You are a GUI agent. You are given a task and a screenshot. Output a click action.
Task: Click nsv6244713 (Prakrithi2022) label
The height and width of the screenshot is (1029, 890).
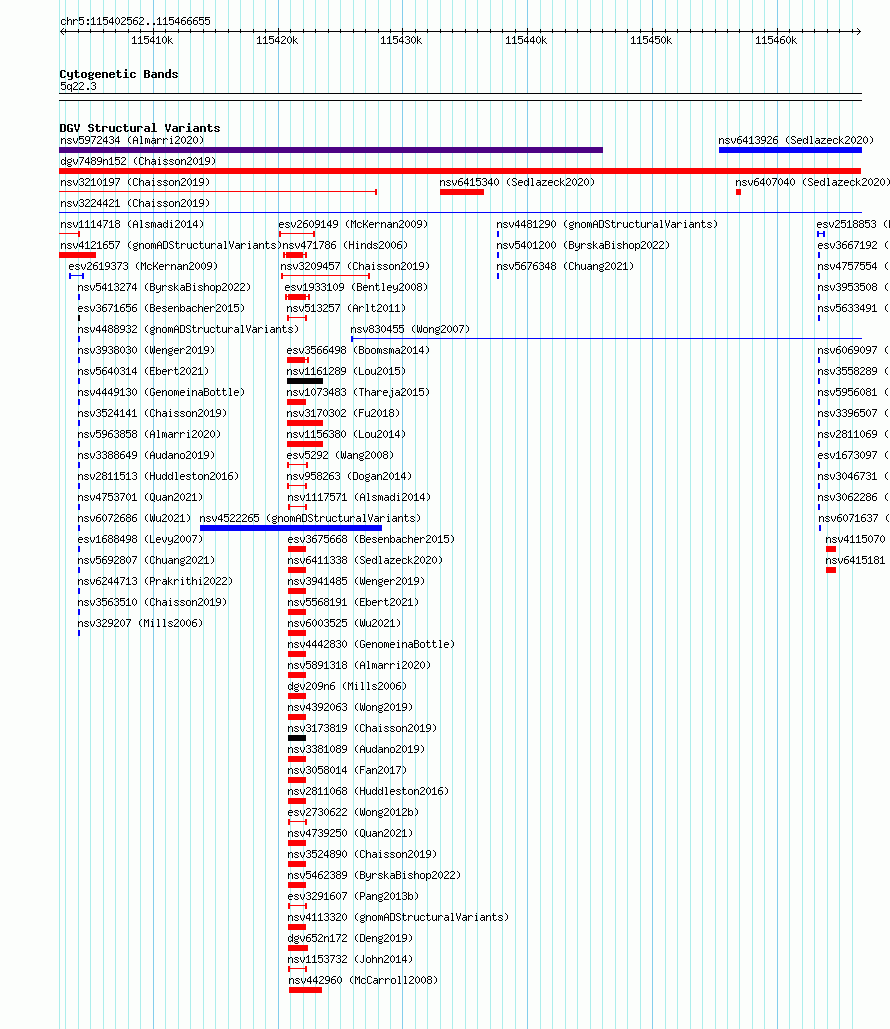(155, 581)
